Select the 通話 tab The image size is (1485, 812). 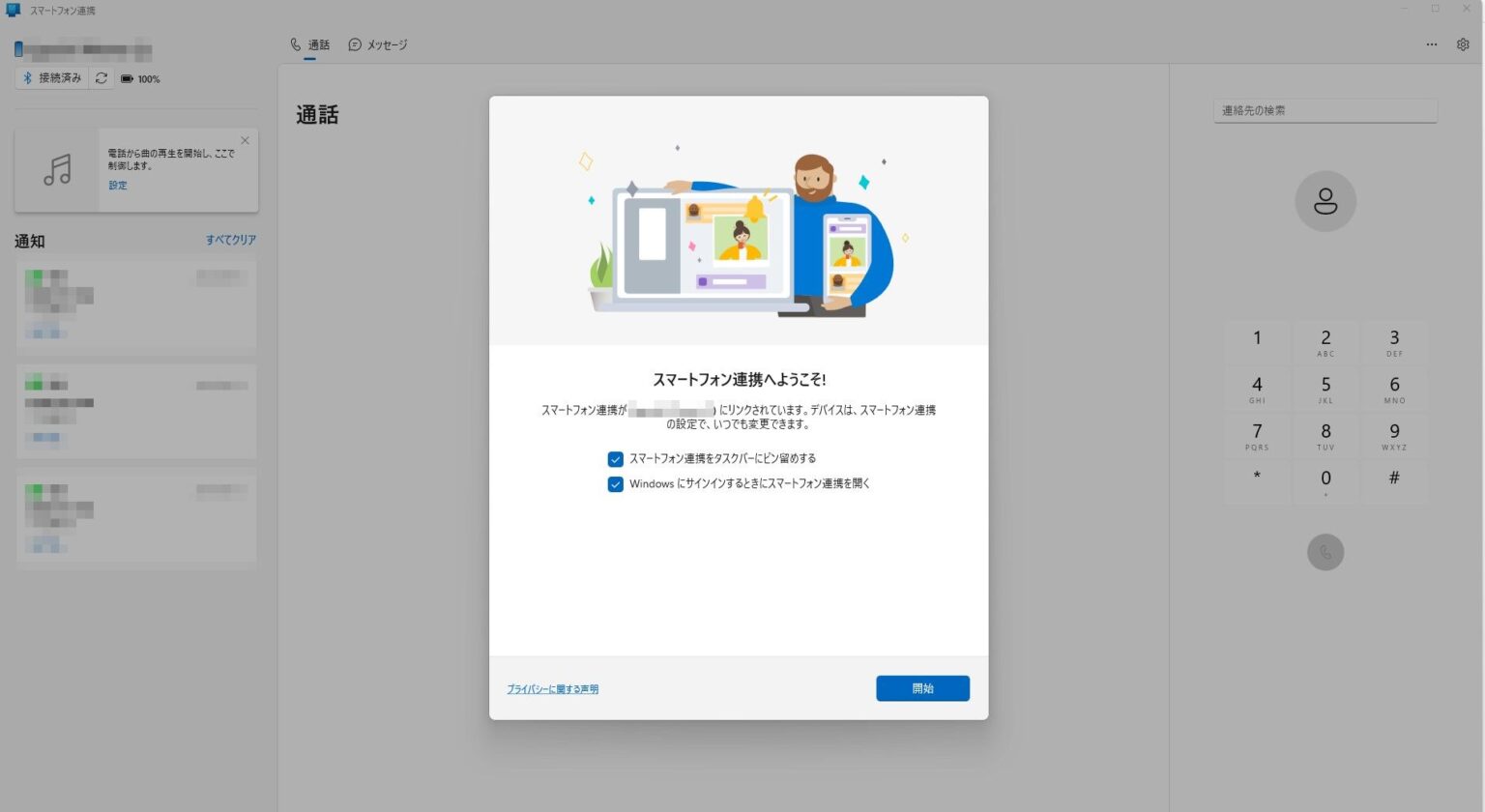[x=309, y=44]
